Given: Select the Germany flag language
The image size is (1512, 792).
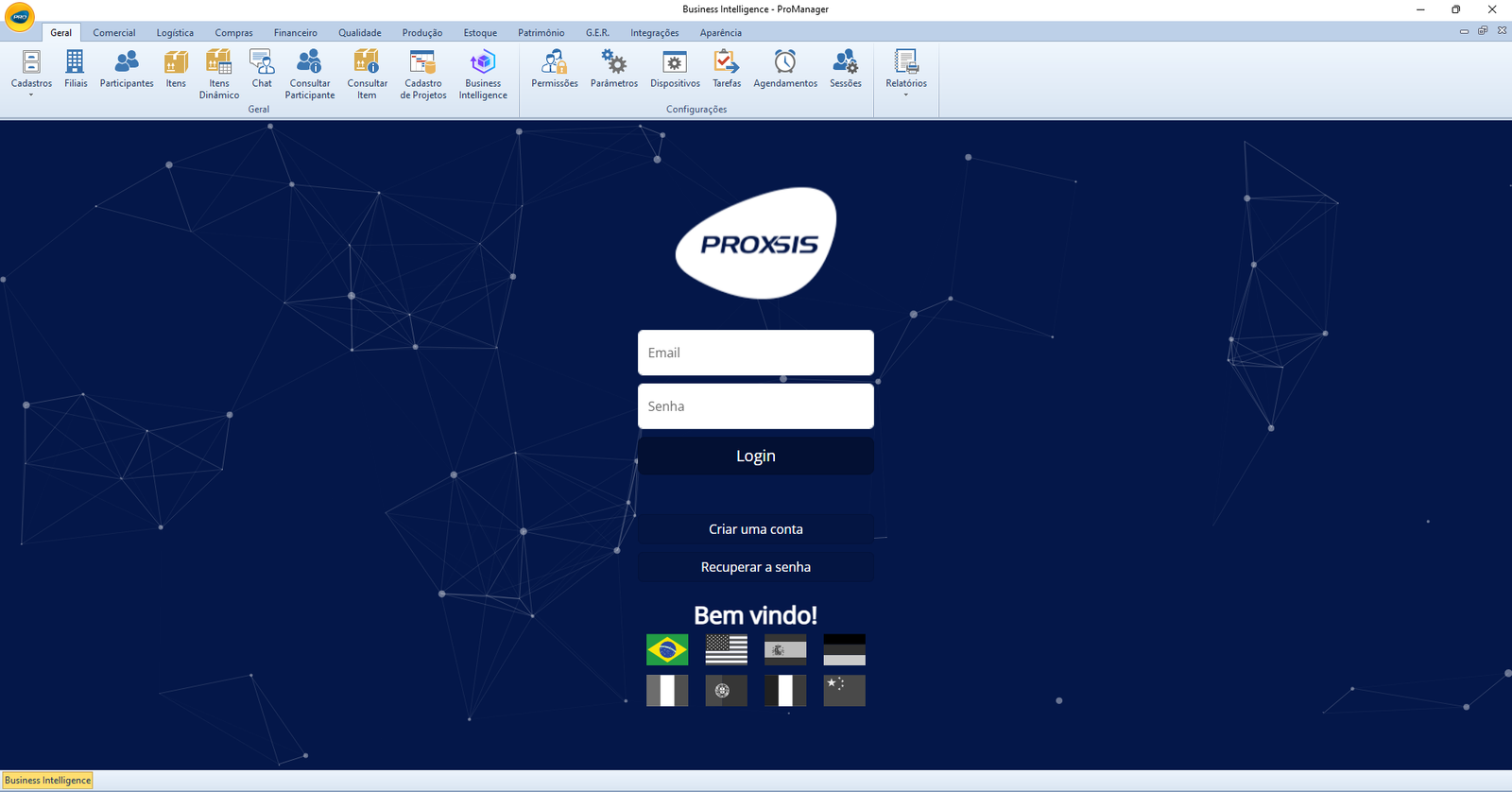Looking at the screenshot, I should [x=845, y=649].
